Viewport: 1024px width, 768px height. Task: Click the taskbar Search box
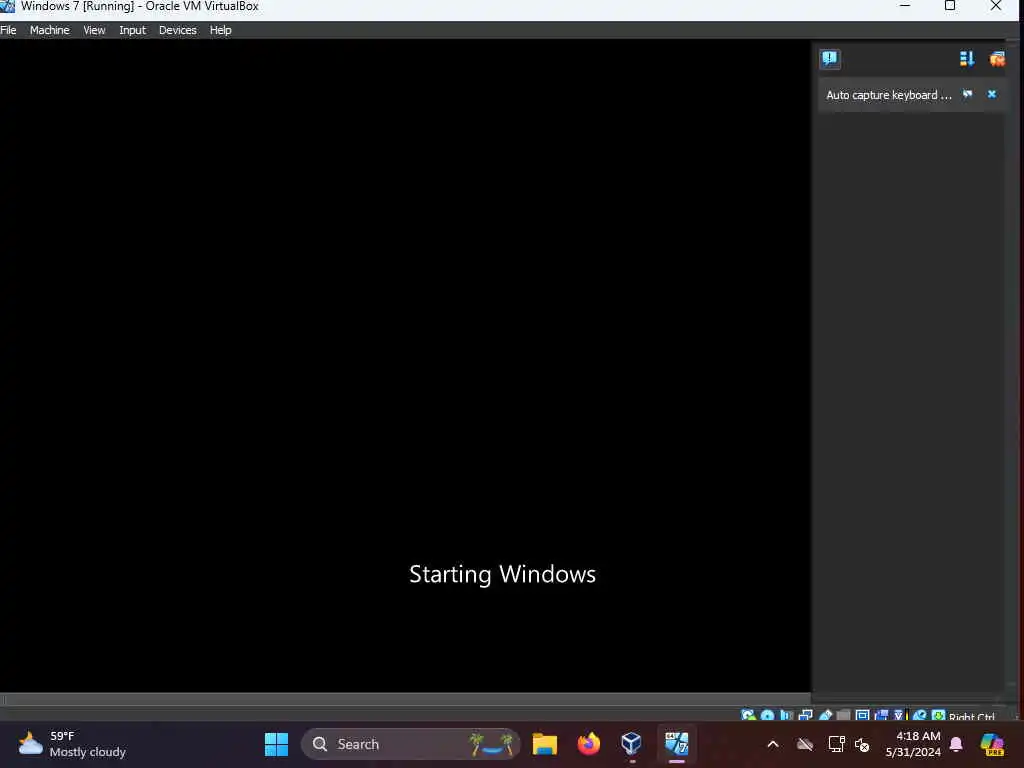[410, 744]
